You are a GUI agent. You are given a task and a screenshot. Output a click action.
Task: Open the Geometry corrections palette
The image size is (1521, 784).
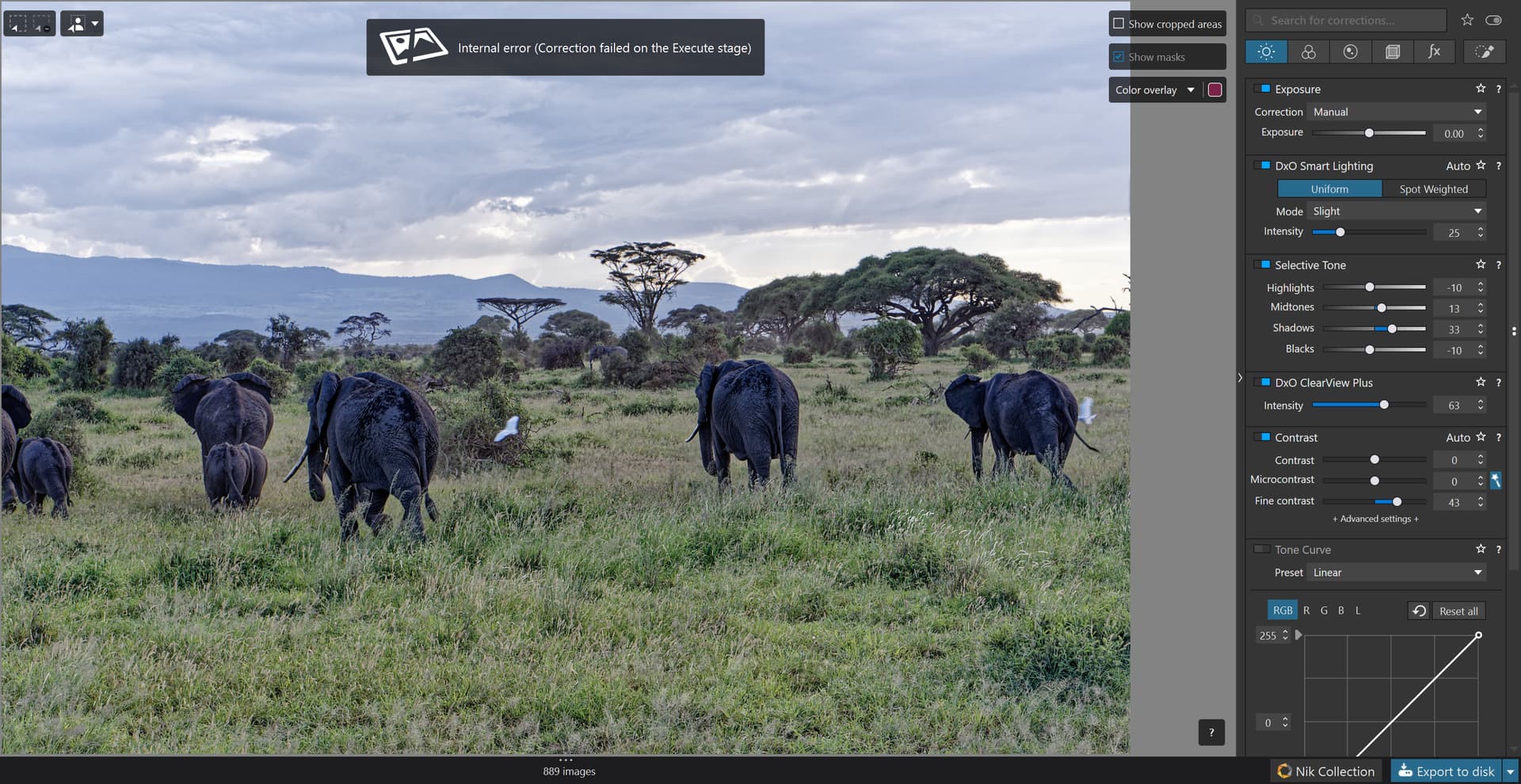tap(1392, 52)
